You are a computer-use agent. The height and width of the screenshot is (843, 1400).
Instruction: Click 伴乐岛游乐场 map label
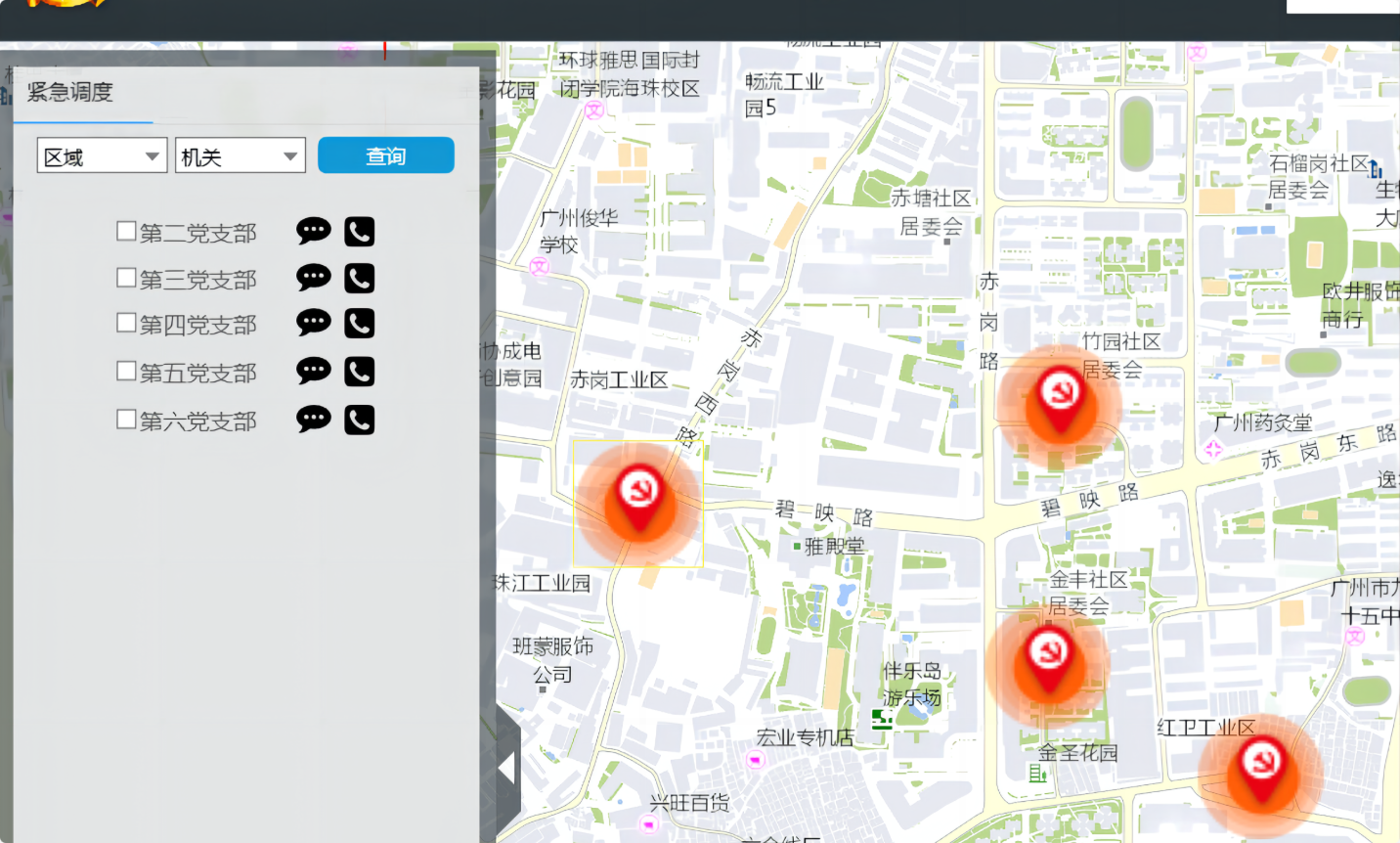pyautogui.click(x=912, y=684)
